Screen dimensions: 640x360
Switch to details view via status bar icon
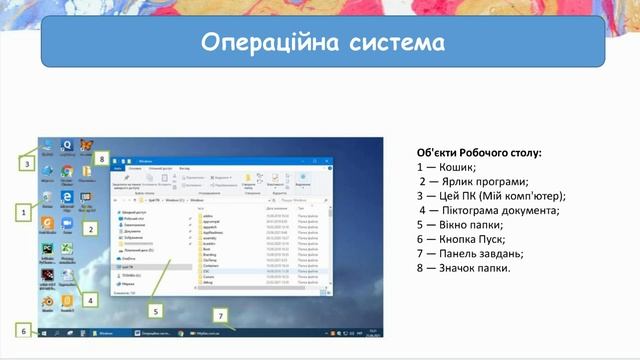(322, 293)
